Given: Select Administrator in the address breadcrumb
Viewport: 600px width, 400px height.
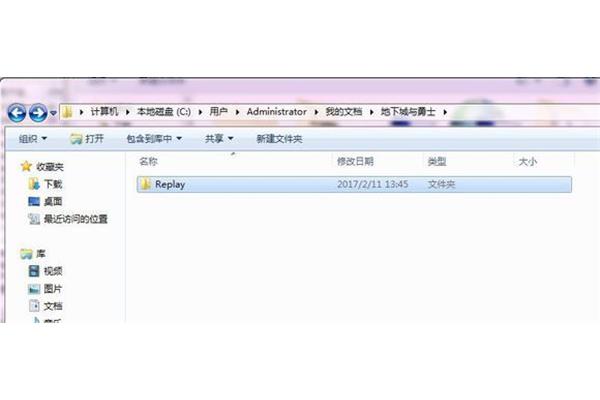Looking at the screenshot, I should [x=277, y=112].
